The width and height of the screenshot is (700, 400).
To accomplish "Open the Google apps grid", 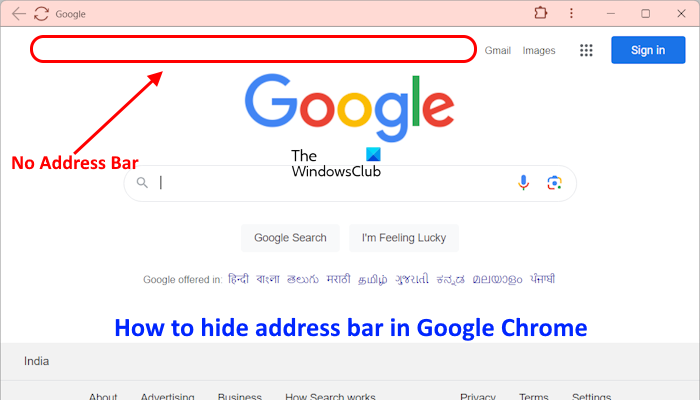I will (x=586, y=50).
